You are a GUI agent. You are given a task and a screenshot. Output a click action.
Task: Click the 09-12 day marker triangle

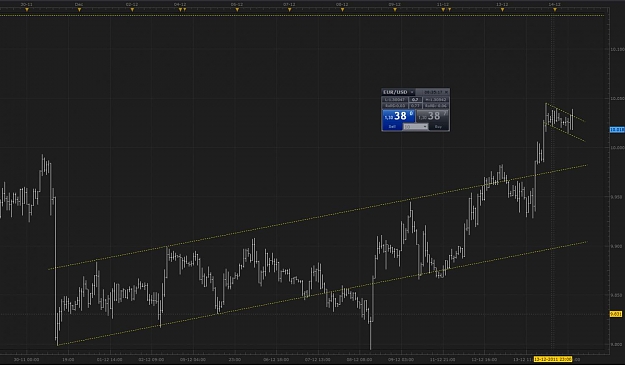point(395,10)
